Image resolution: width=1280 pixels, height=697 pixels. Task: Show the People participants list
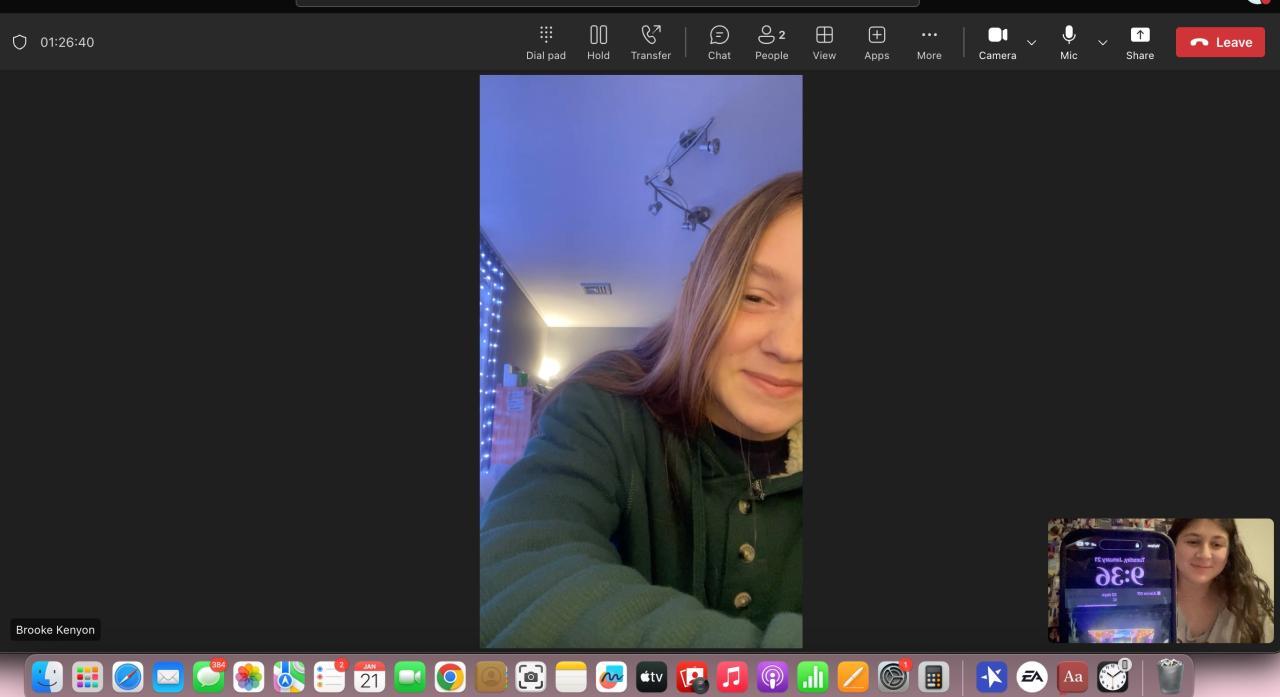tap(771, 42)
